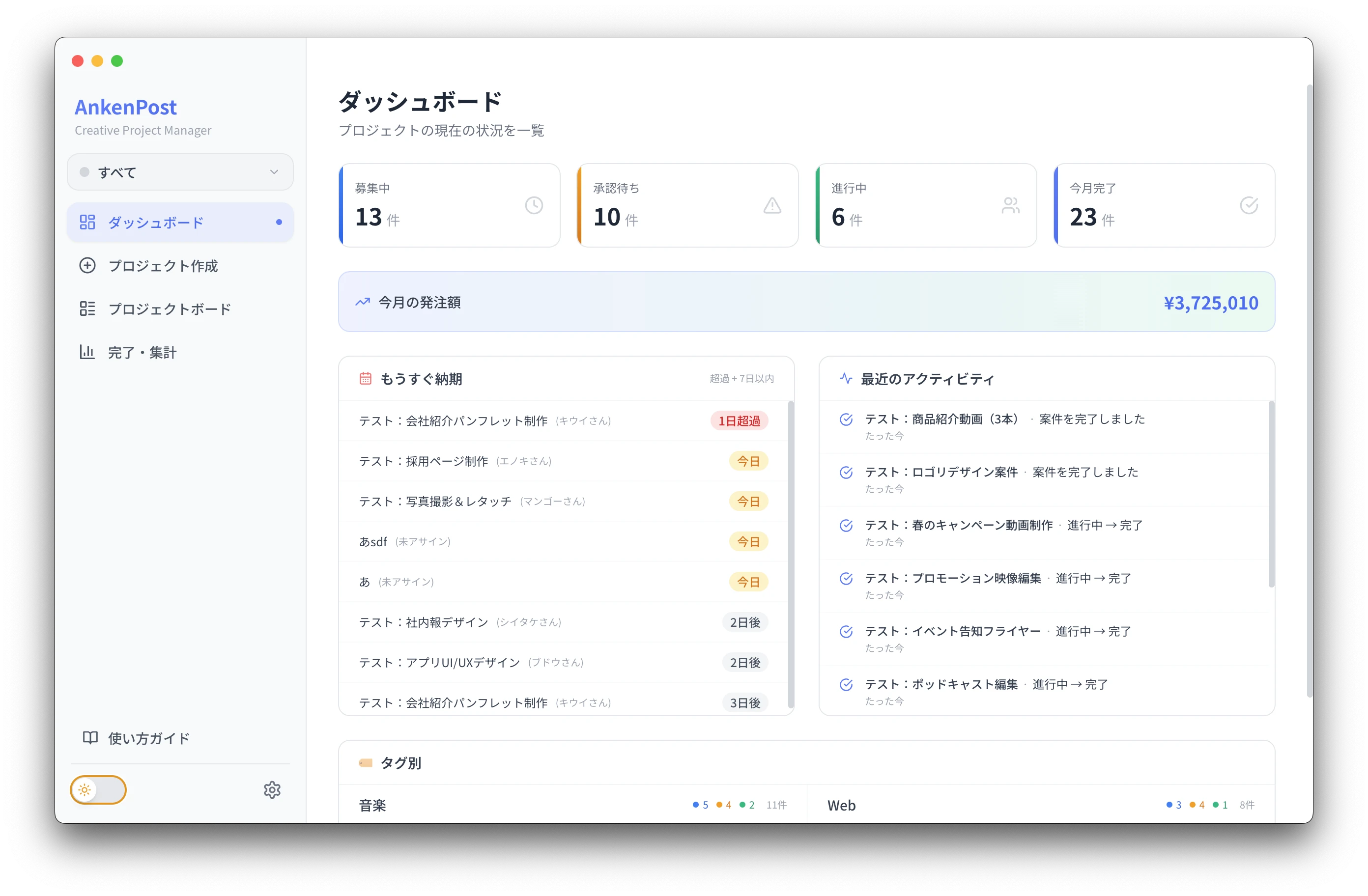Click the warning triangle on 承認待ち card
Screen dimensions: 1368x896
(772, 205)
